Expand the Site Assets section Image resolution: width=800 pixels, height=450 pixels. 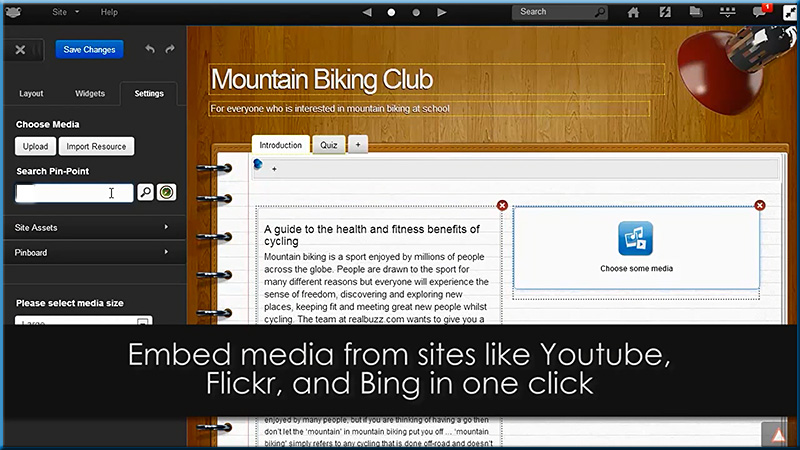[x=94, y=228]
